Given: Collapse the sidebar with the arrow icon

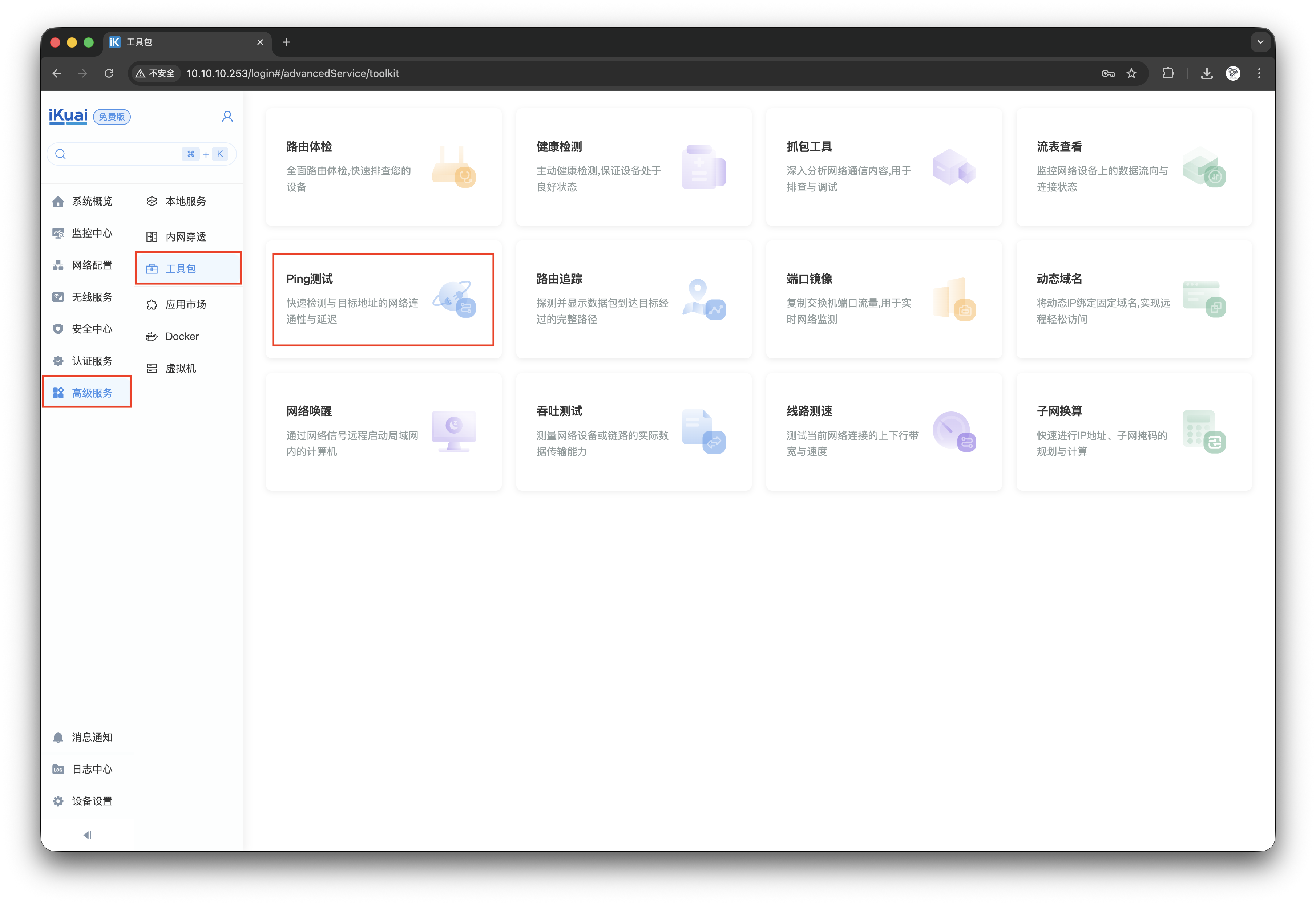Looking at the screenshot, I should (87, 835).
